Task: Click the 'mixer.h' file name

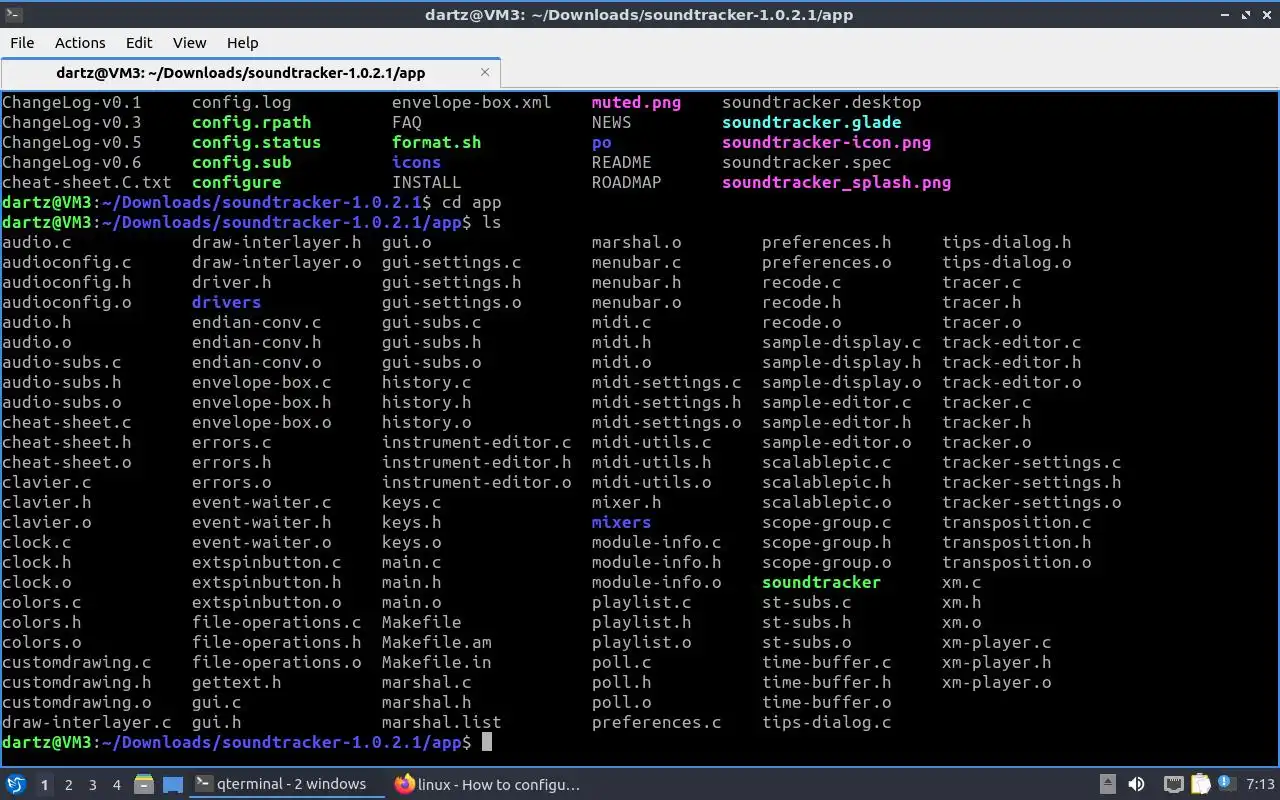Action: click(627, 502)
